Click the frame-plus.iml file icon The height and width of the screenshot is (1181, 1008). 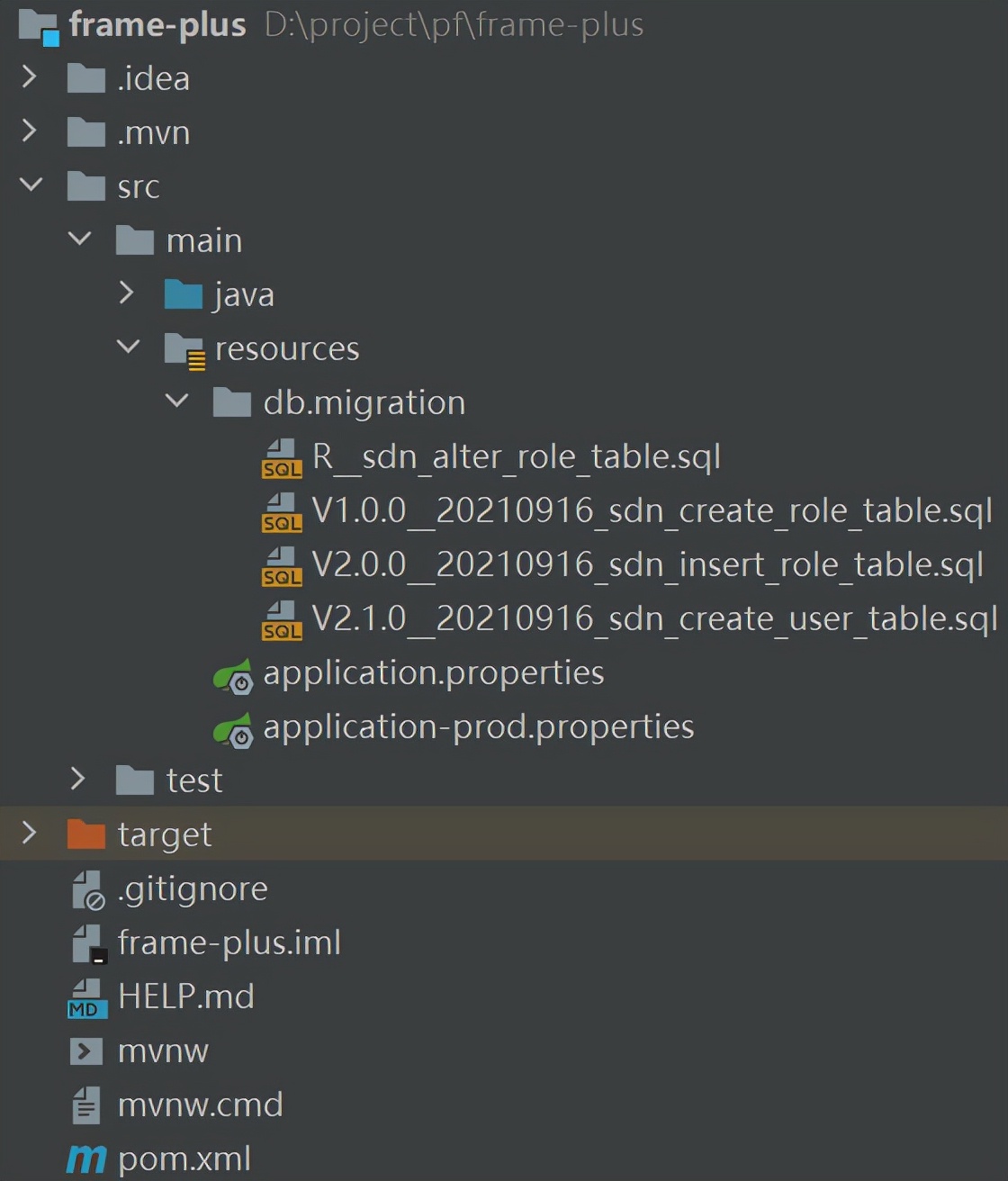[87, 944]
